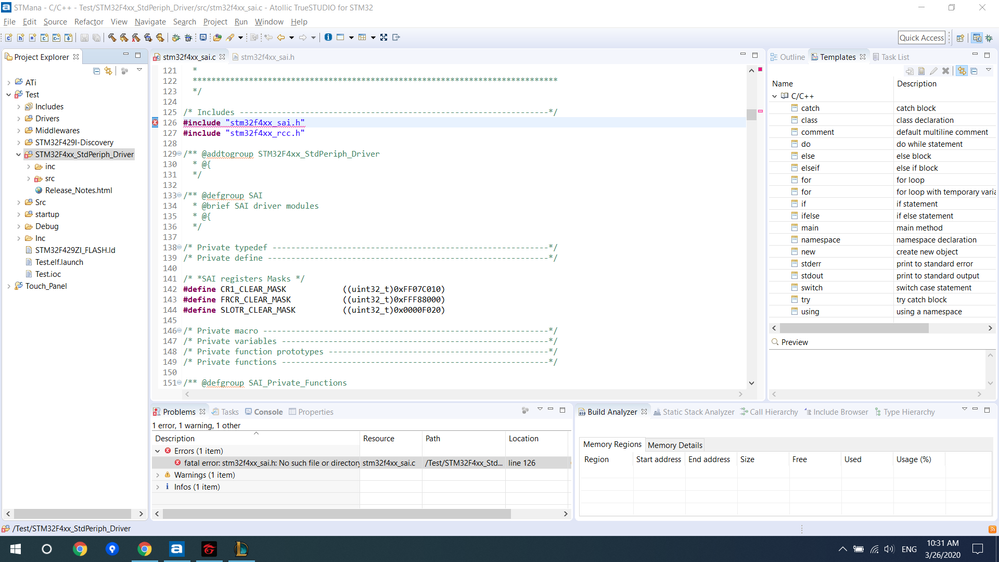
Task: Expand the Touch_Panel project
Action: (x=9, y=286)
